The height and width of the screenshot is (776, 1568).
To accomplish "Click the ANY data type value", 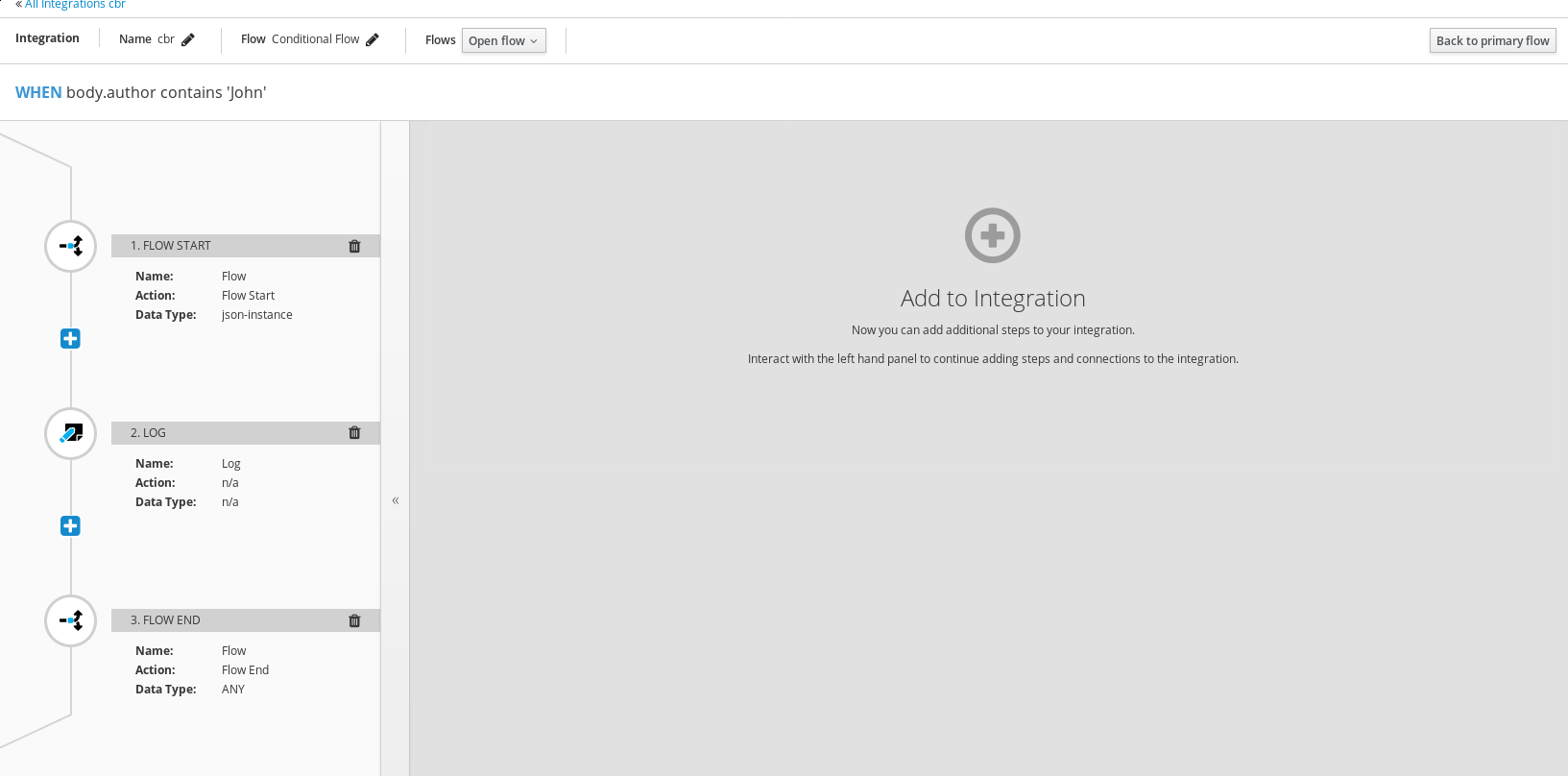I will 233,690.
